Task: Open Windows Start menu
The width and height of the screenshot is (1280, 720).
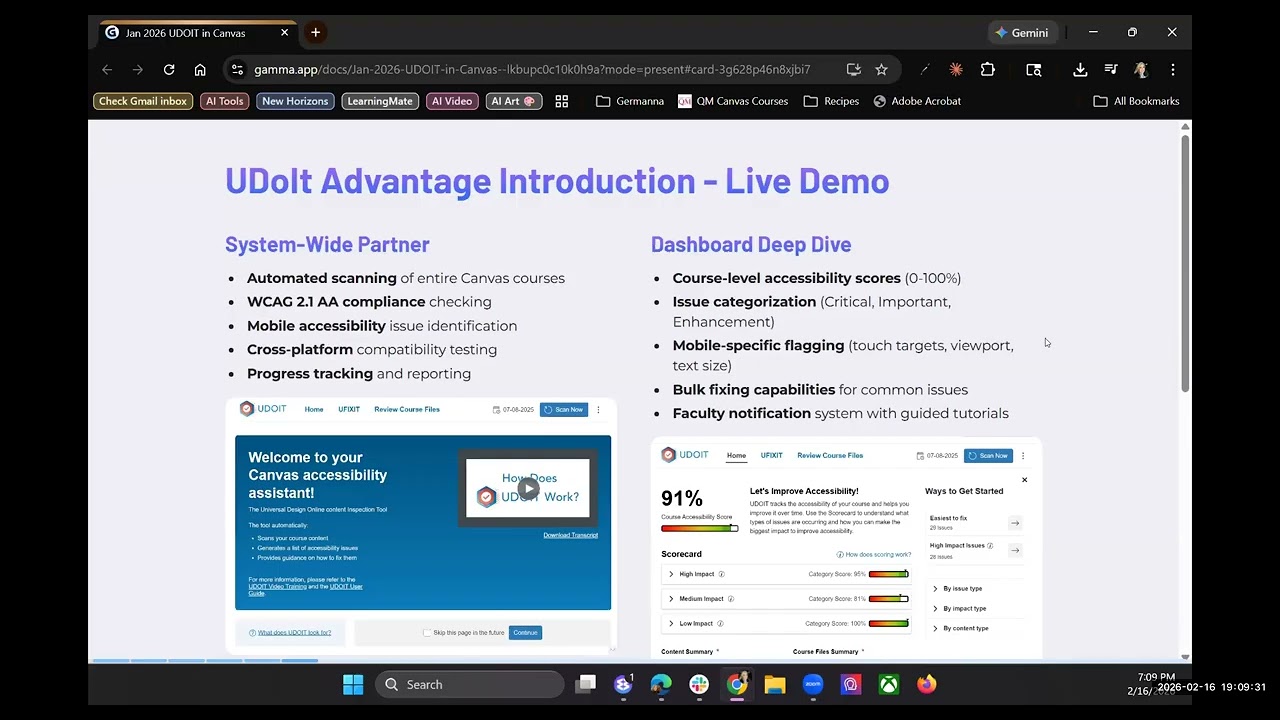Action: click(x=353, y=684)
